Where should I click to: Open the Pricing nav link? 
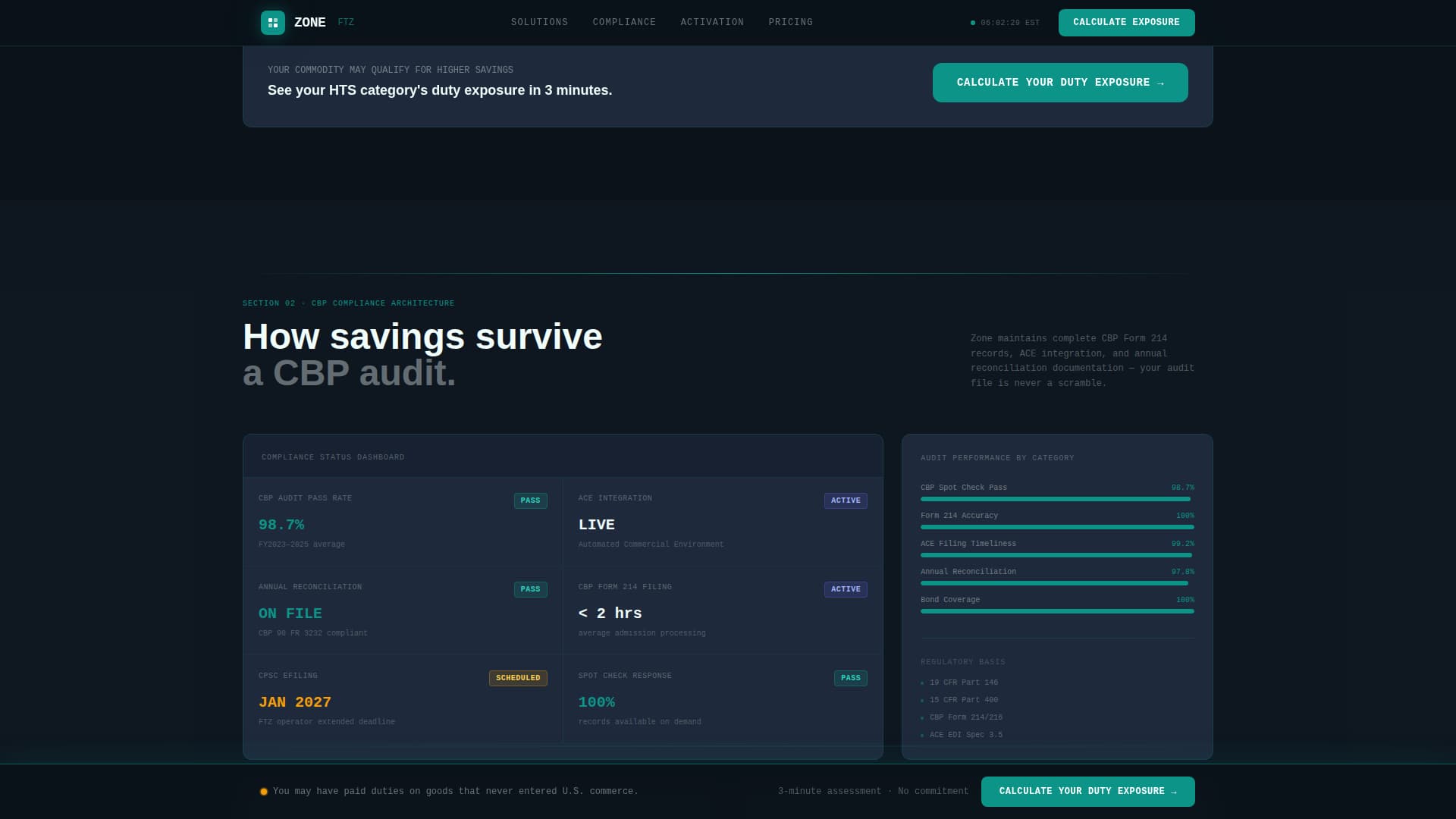point(790,23)
